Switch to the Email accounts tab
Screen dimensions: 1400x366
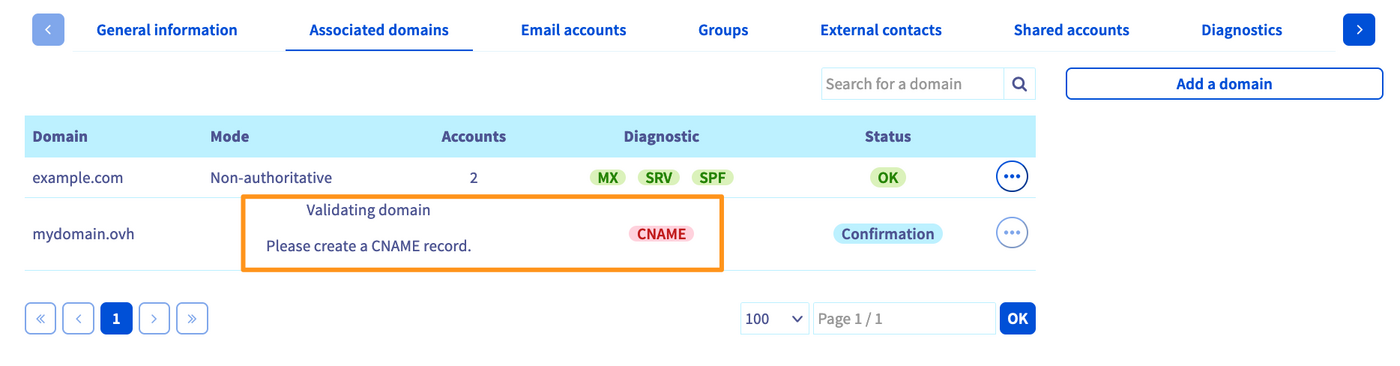[x=574, y=30]
